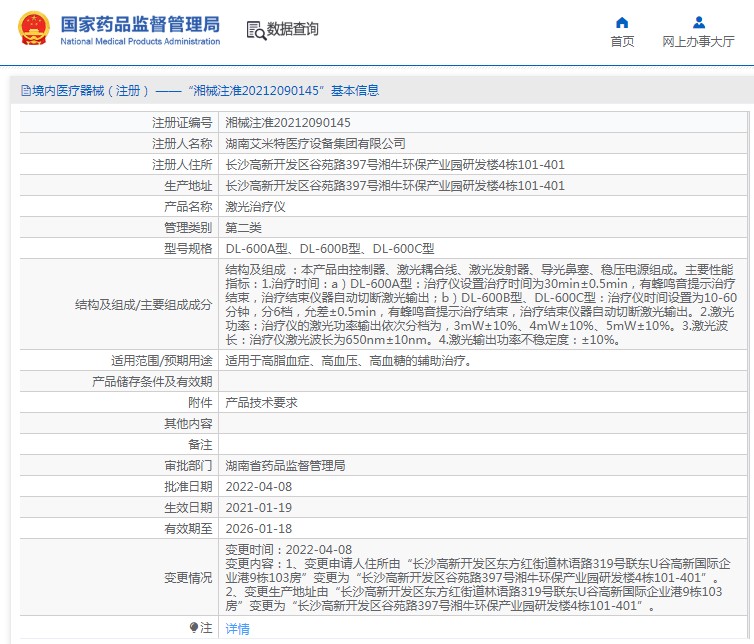The height and width of the screenshot is (644, 754).
Task: Click the 网上办事大厅 label
Action: tap(698, 42)
